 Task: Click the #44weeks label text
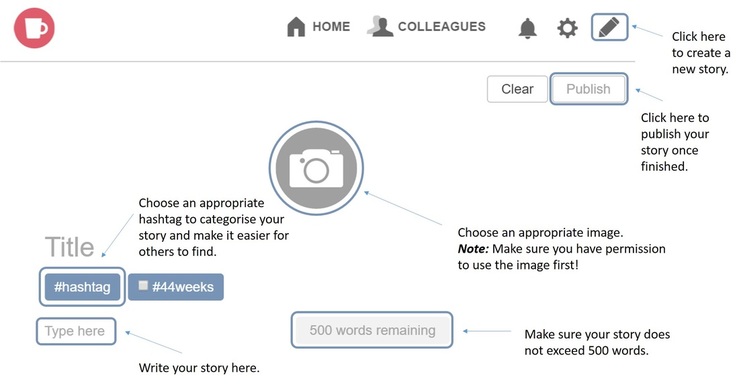coord(183,287)
